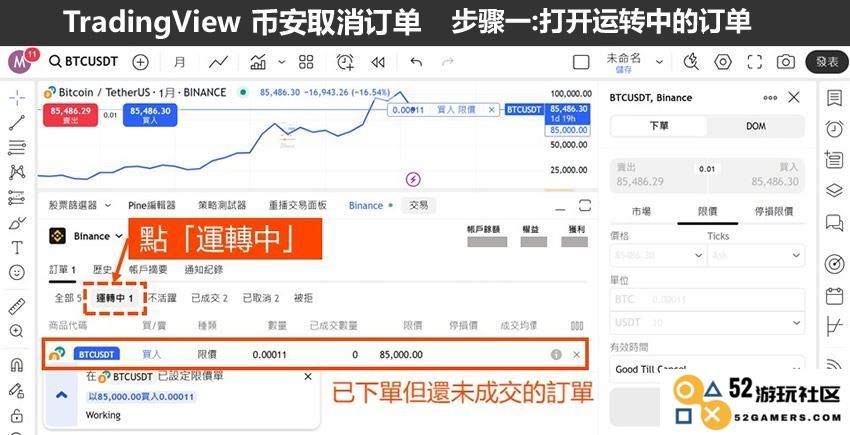Select the 停損限價 order type

[x=774, y=212]
